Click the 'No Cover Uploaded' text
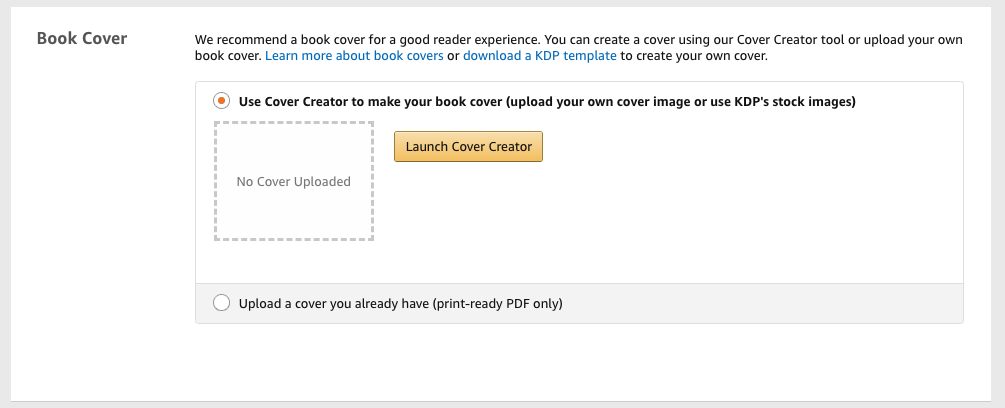 tap(293, 182)
